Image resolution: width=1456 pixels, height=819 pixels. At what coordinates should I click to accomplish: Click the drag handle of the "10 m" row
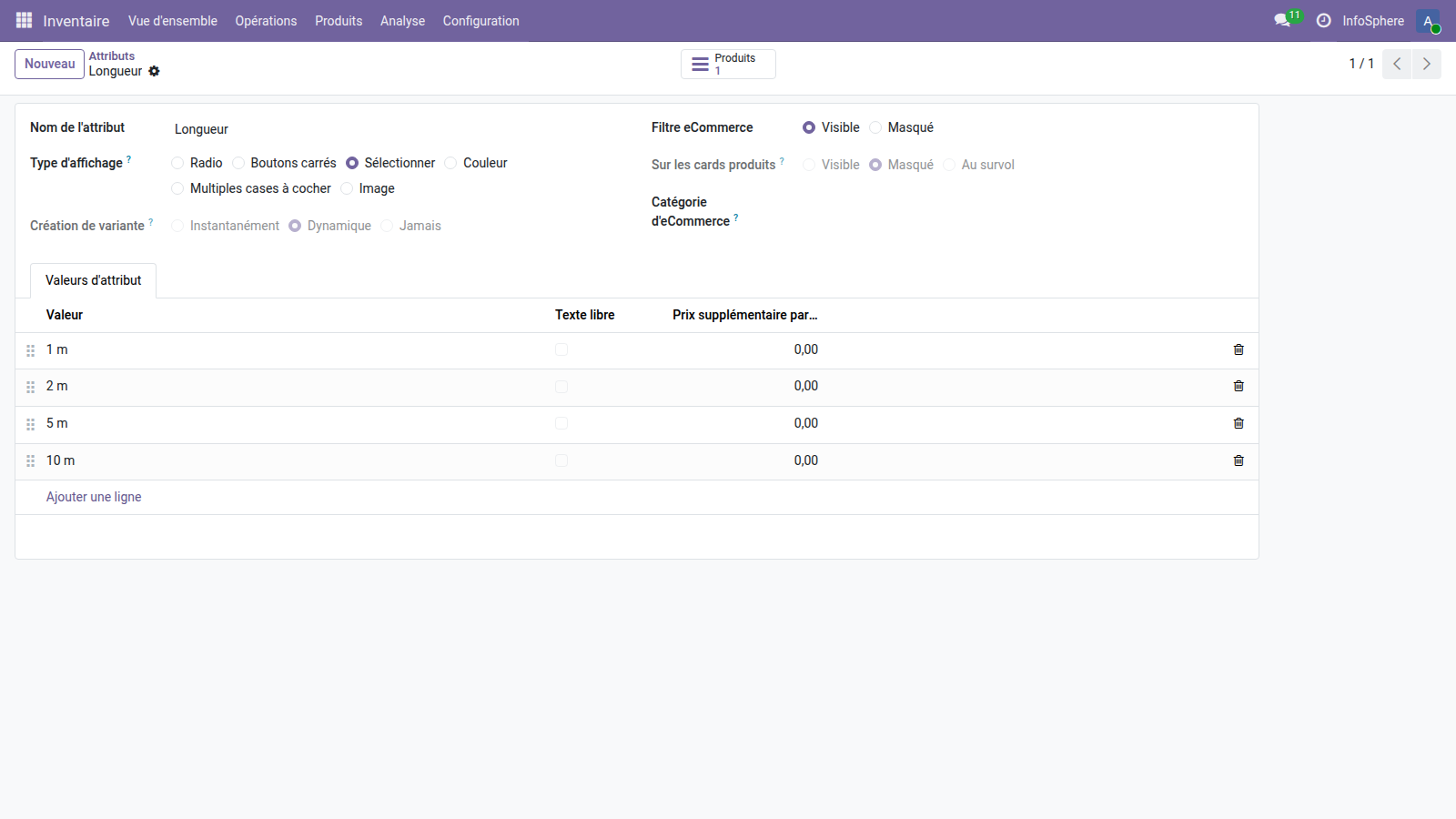point(30,460)
